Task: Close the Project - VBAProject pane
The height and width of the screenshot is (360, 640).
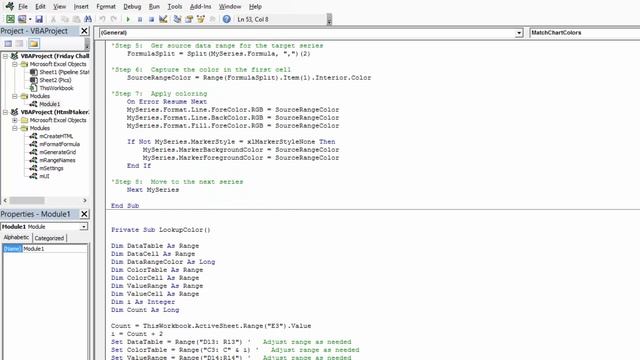Action: (84, 31)
